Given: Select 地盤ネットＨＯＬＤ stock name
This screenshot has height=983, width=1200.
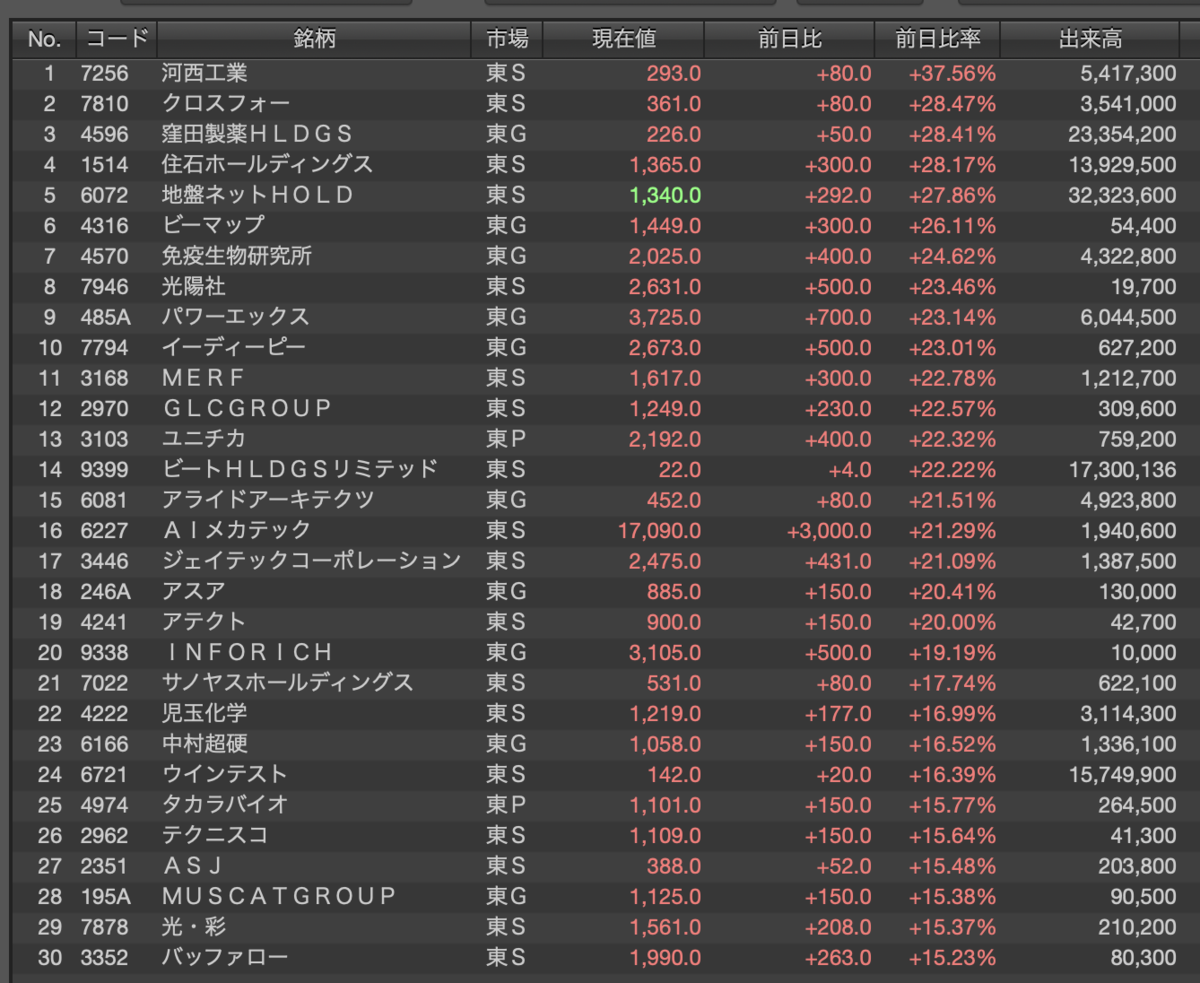Looking at the screenshot, I should tap(258, 195).
